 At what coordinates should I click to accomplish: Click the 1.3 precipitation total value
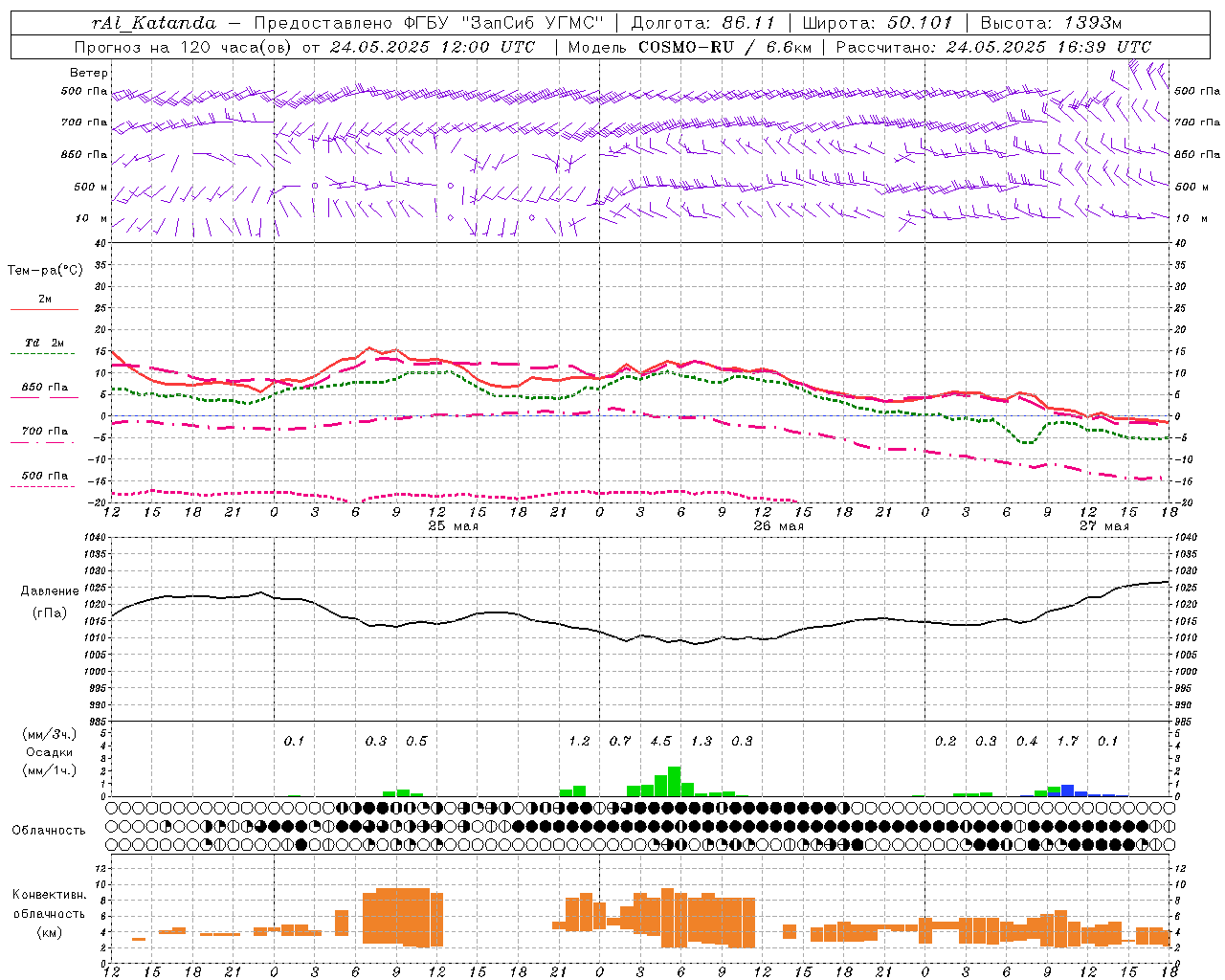702,742
